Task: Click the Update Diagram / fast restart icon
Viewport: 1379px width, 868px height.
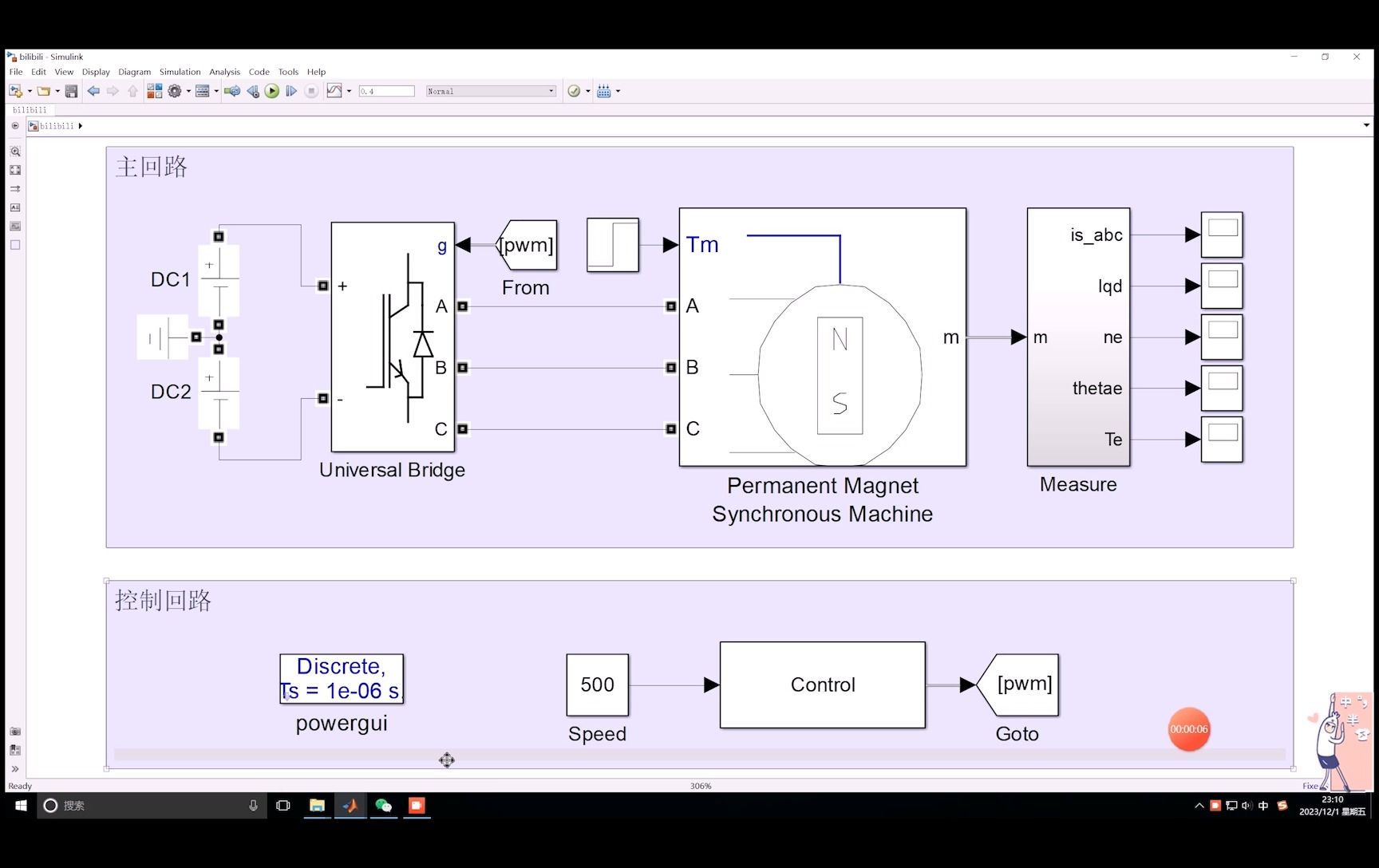Action: (x=232, y=91)
